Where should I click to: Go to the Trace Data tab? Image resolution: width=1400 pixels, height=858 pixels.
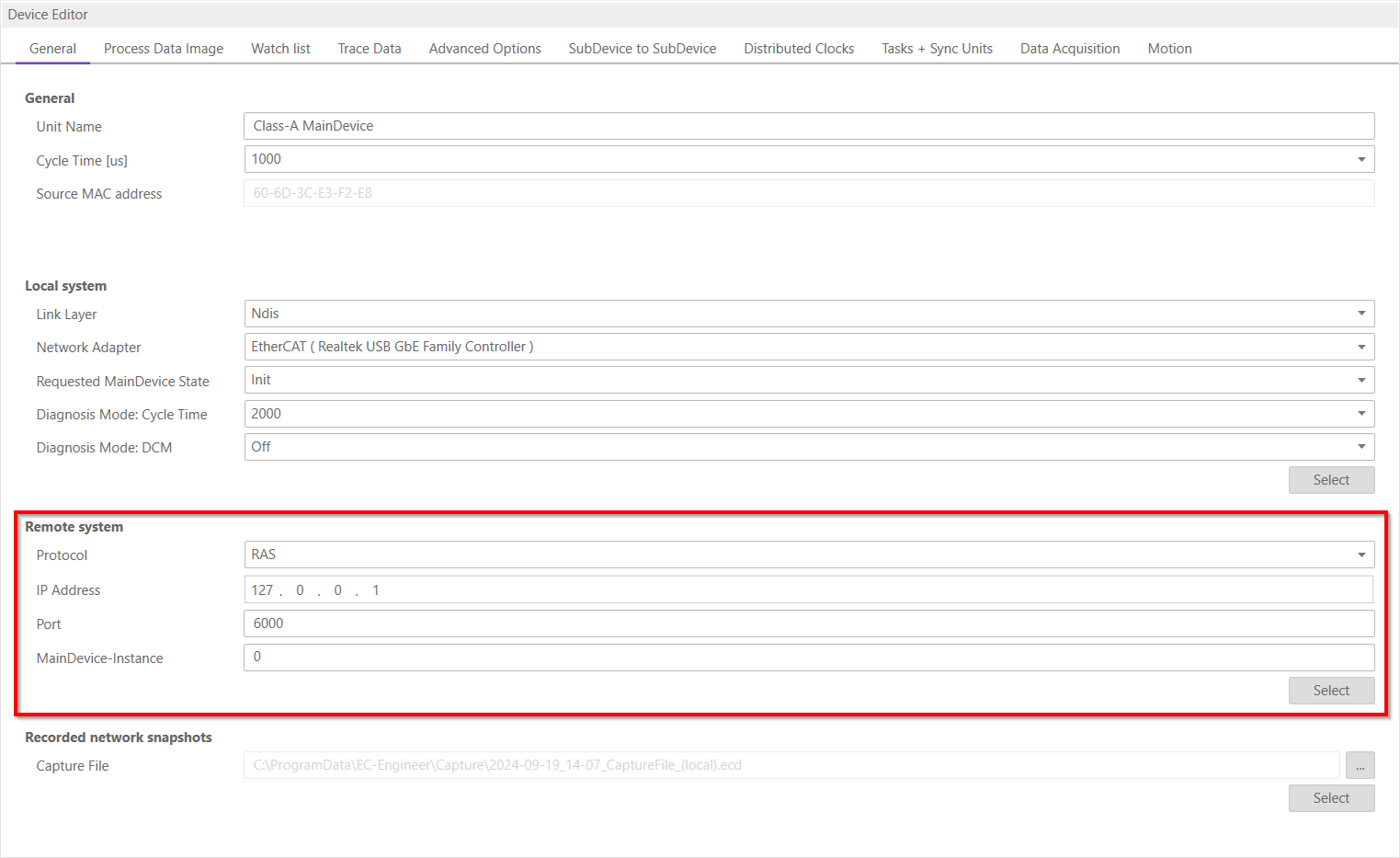tap(370, 49)
